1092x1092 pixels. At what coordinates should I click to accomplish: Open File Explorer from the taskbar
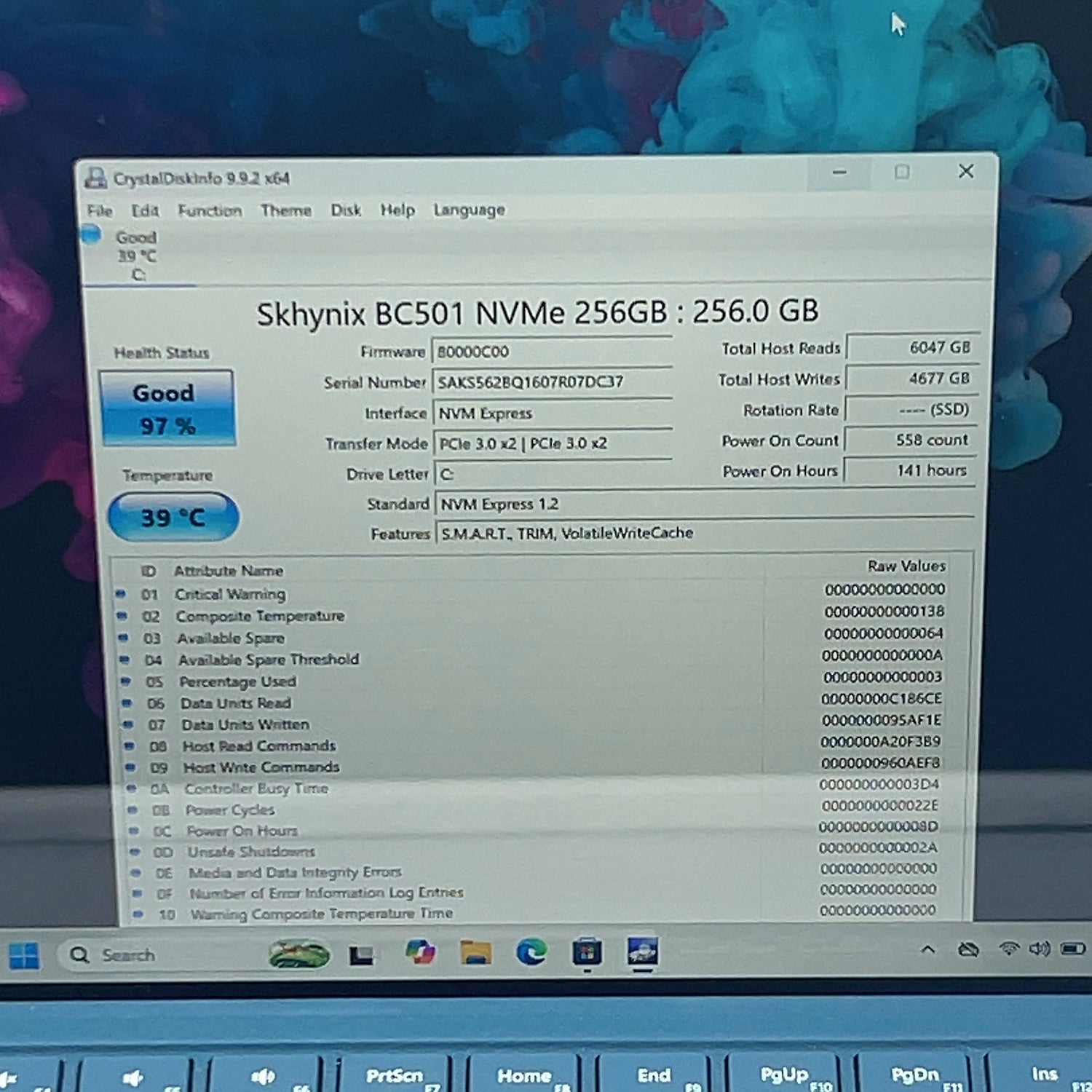475,951
